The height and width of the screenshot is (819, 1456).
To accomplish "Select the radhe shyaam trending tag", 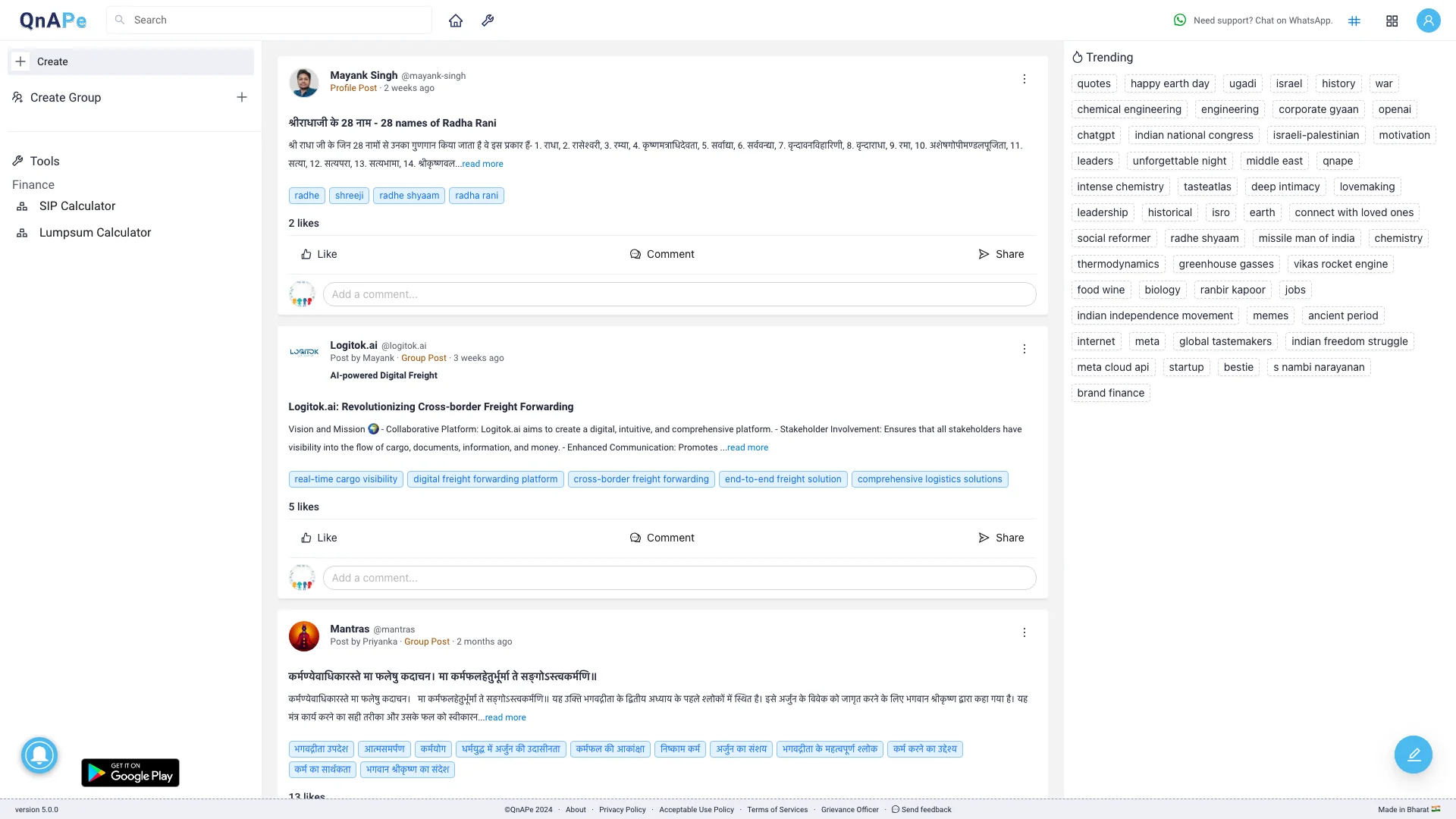I will (x=1205, y=238).
